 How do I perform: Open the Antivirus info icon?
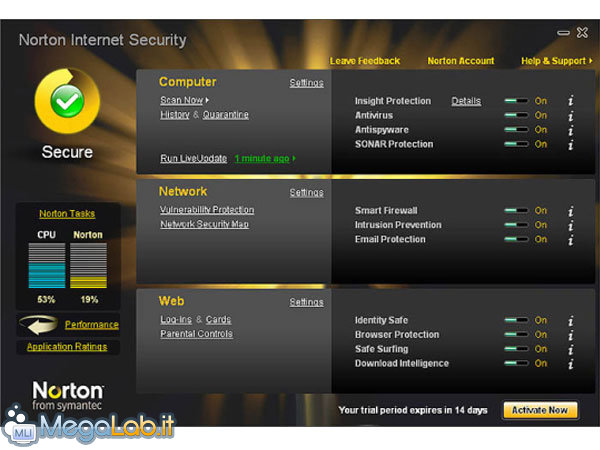pos(571,115)
